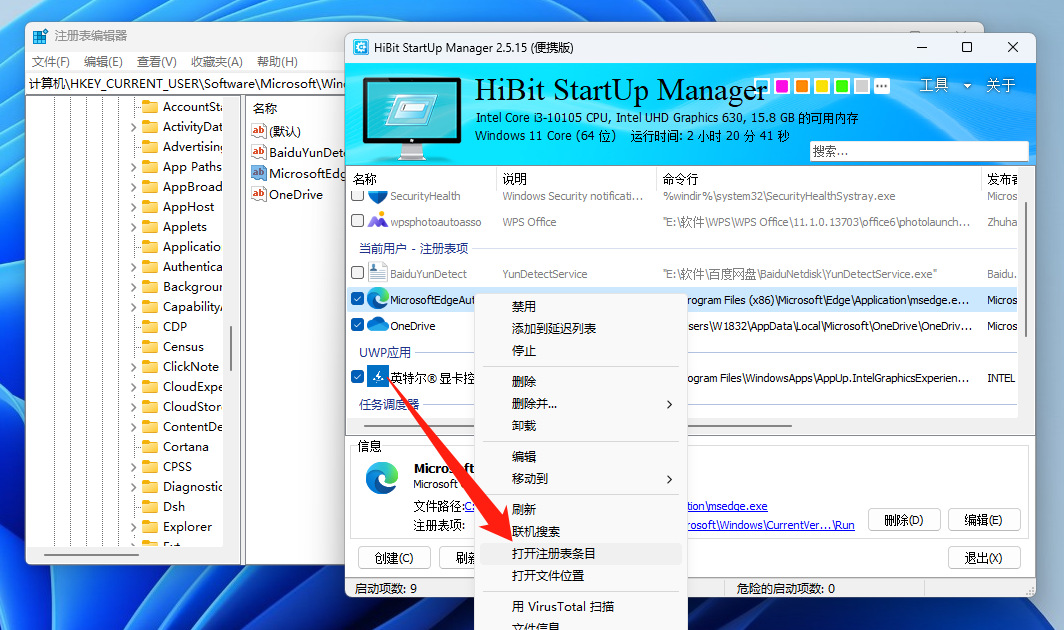
Task: Select the Applets folder icon in registry tree
Action: point(150,227)
